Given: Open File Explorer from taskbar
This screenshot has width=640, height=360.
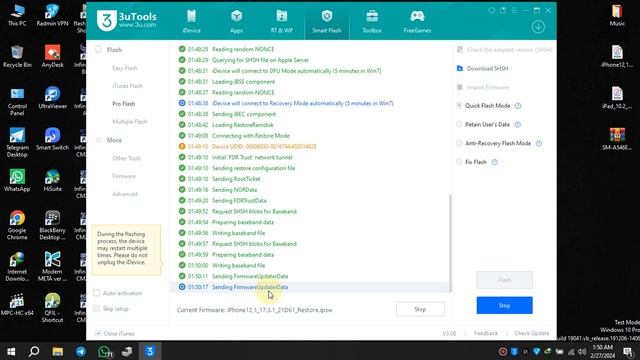Looking at the screenshot, I should click(x=58, y=351).
